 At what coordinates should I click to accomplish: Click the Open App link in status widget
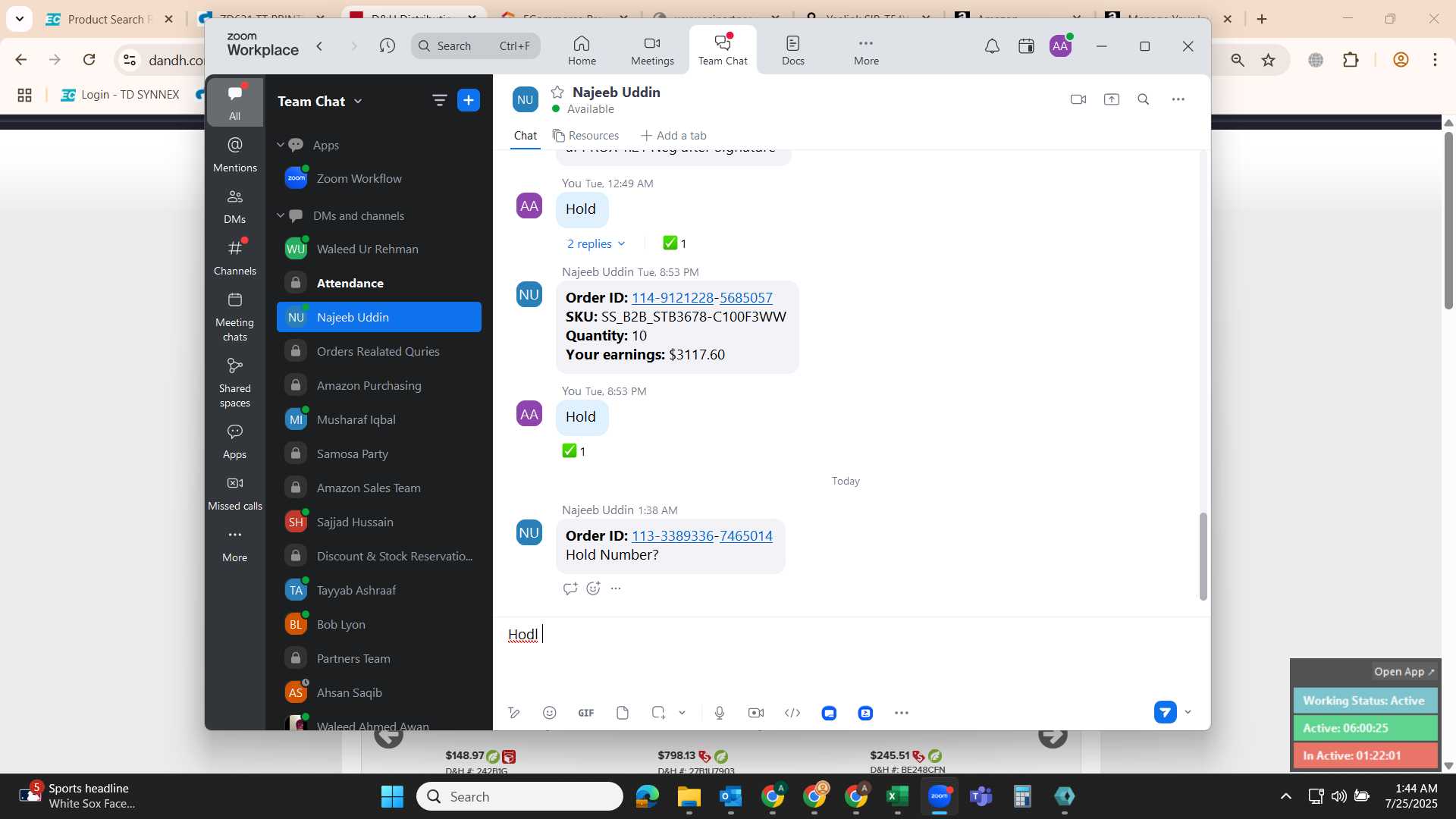click(1404, 672)
